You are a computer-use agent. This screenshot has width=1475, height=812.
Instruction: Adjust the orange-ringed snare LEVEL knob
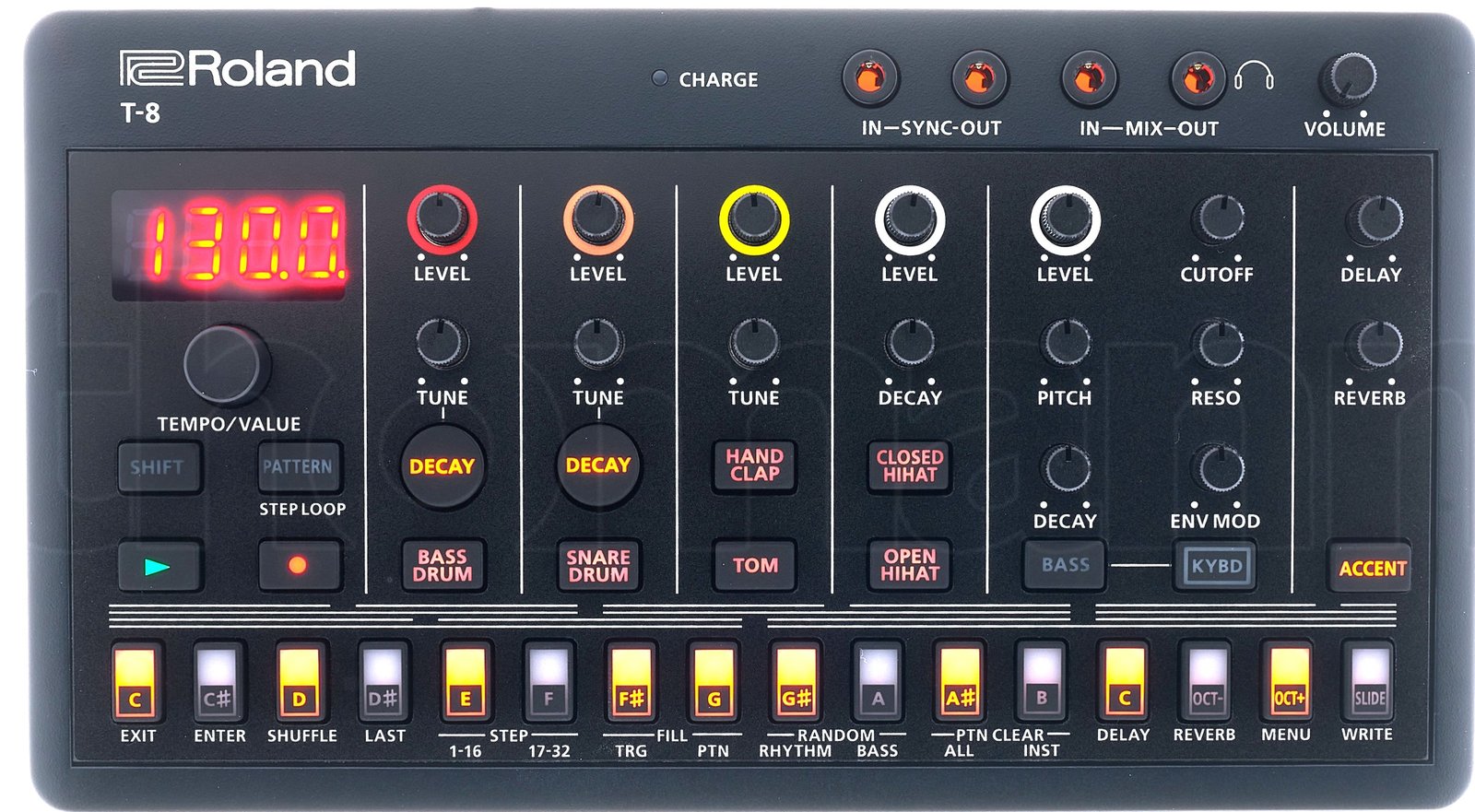point(597,219)
